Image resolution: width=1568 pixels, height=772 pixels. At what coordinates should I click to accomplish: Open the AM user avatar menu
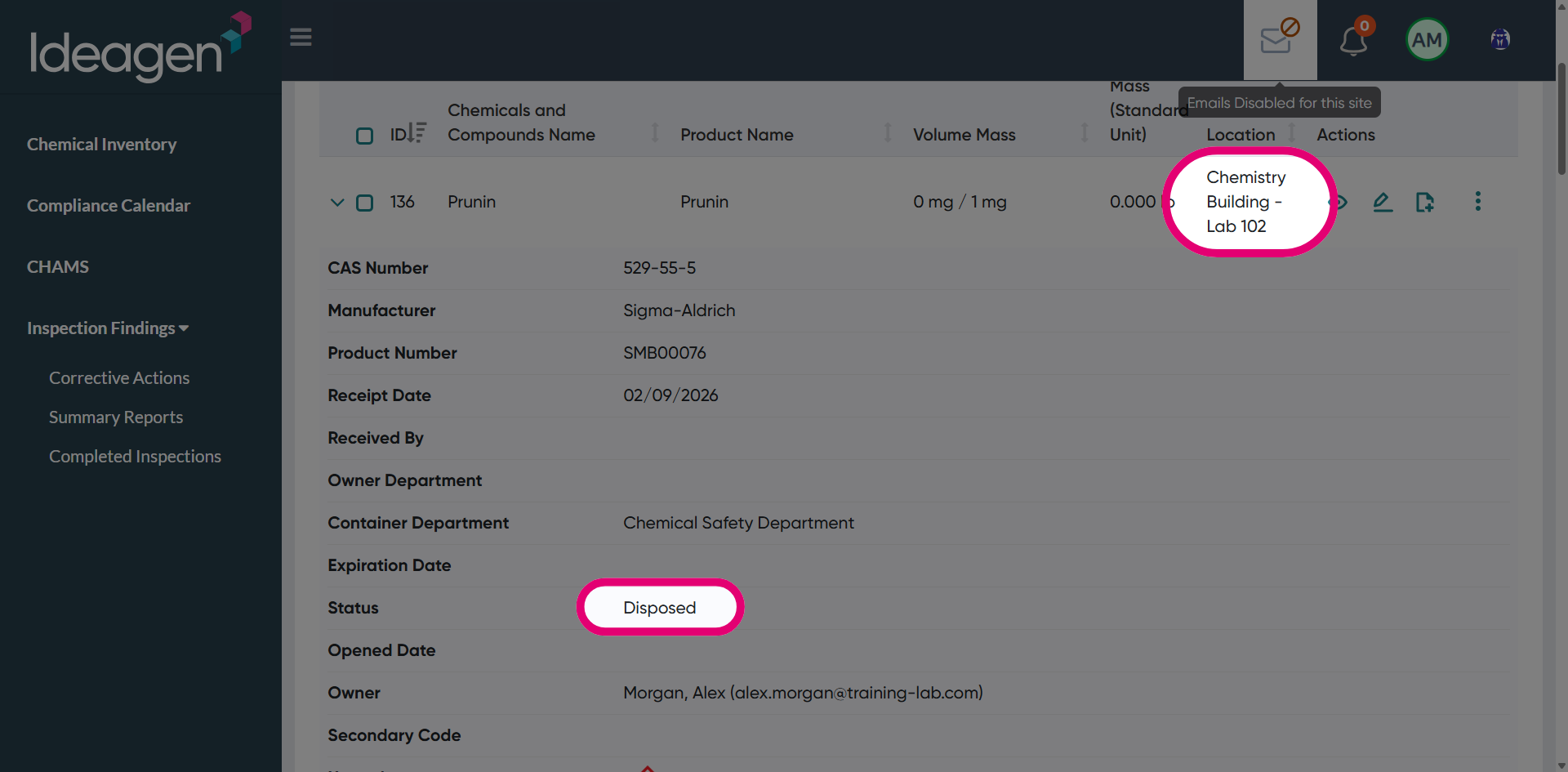(x=1427, y=39)
